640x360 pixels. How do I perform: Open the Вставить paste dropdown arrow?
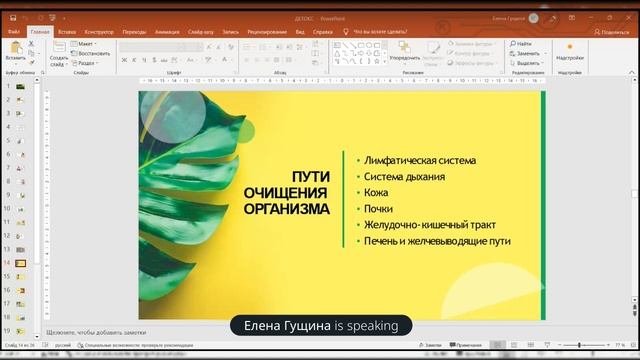[x=16, y=64]
